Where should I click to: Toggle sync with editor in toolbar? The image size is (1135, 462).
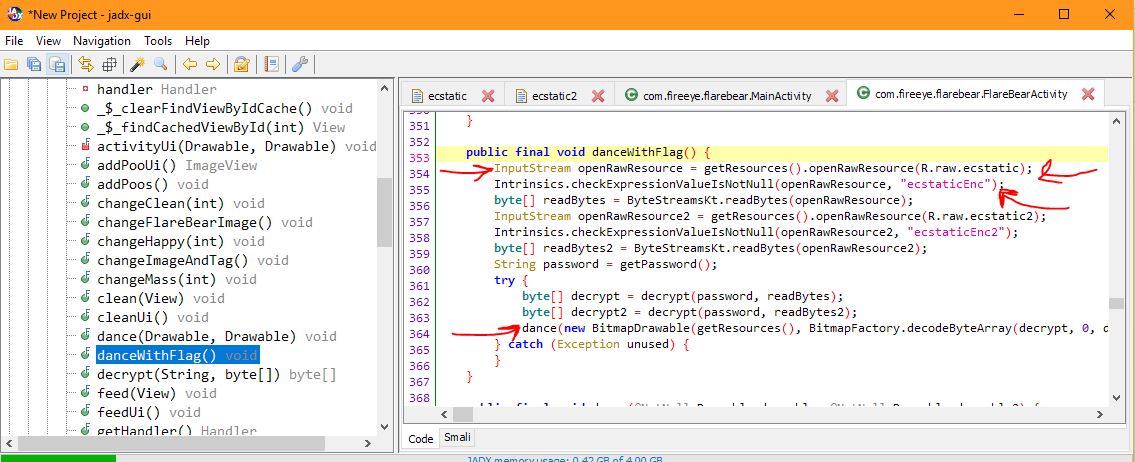pyautogui.click(x=85, y=65)
